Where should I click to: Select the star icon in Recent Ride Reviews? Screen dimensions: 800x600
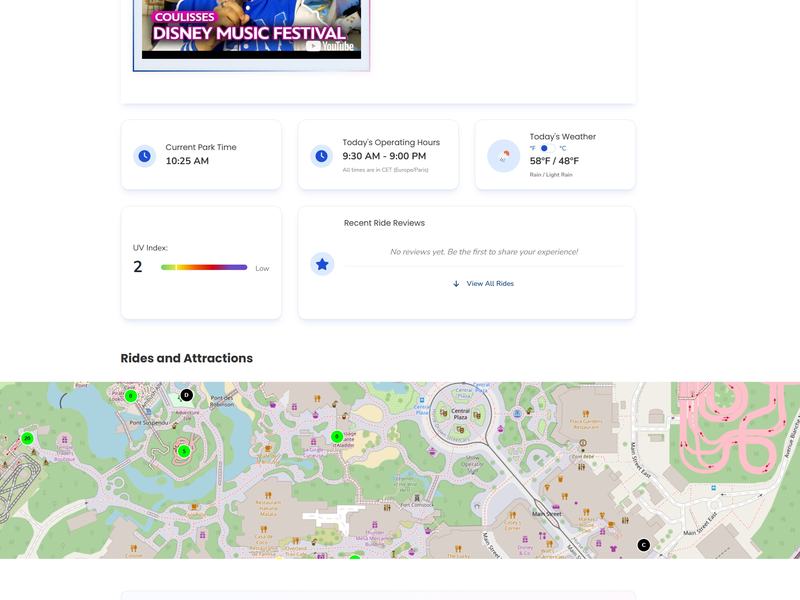click(320, 264)
